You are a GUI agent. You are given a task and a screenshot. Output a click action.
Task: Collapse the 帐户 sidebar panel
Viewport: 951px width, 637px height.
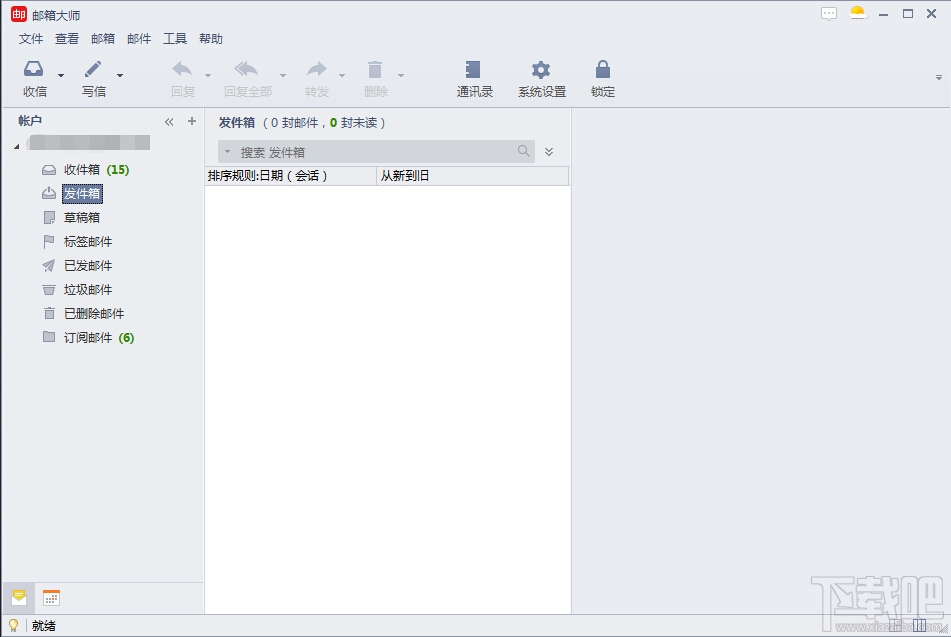[169, 122]
